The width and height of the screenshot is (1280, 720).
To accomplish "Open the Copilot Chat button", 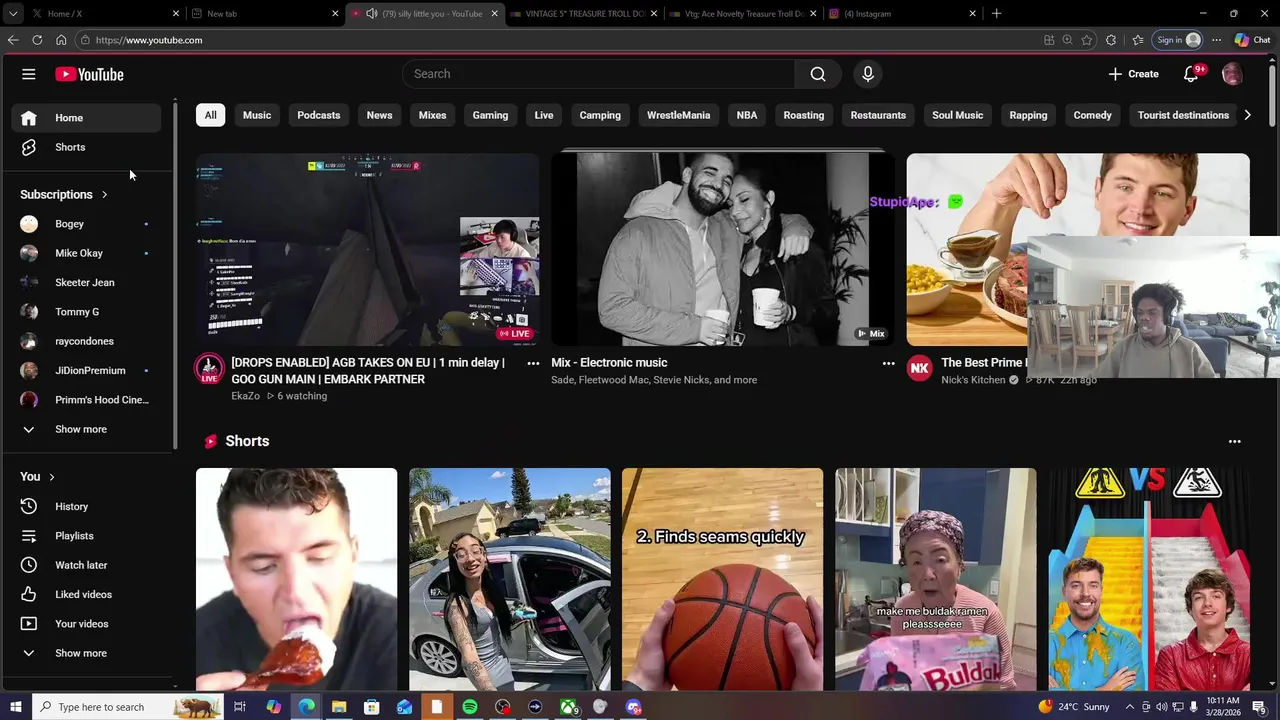I will pyautogui.click(x=1253, y=40).
